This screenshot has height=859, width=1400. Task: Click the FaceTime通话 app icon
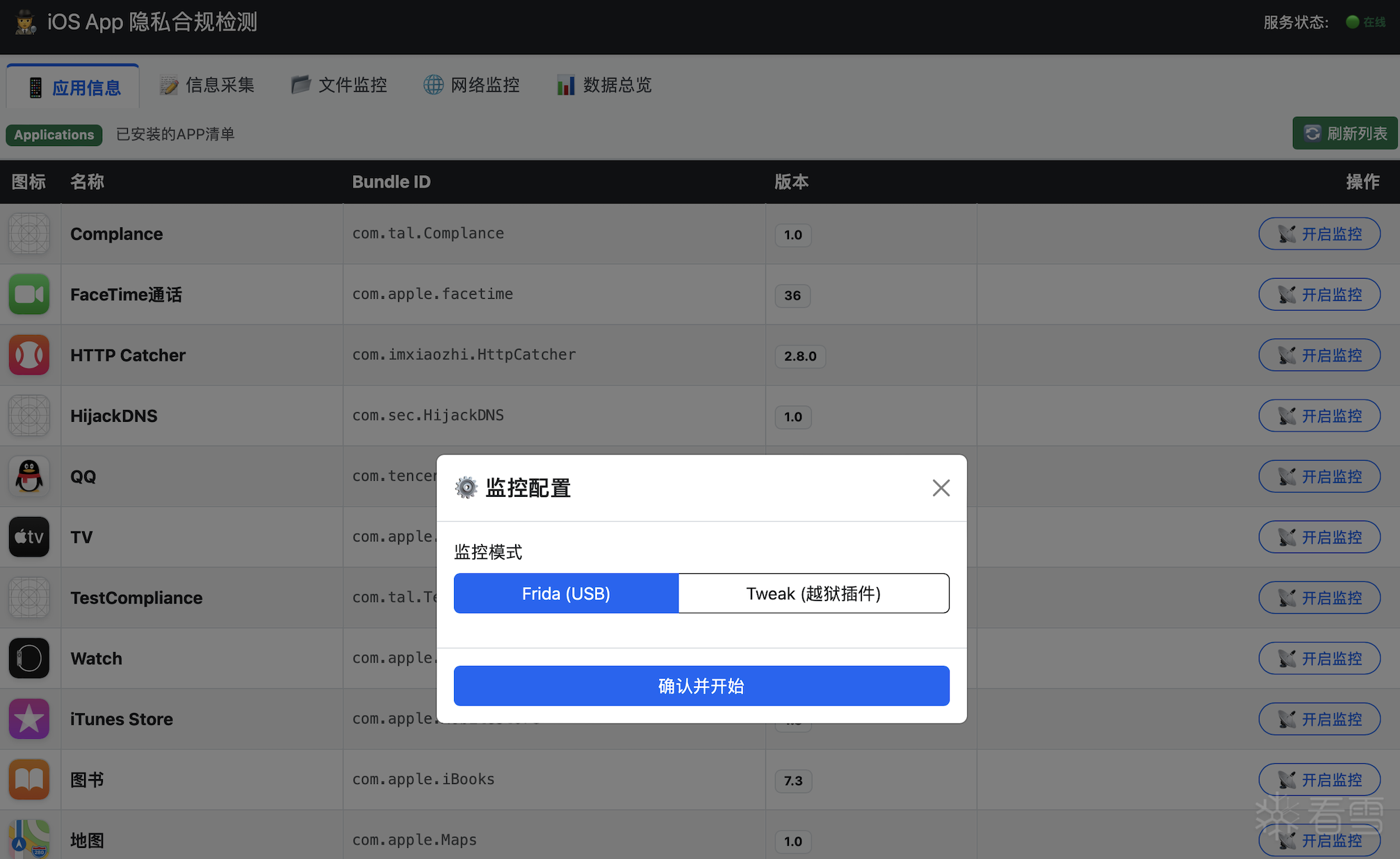[x=29, y=294]
